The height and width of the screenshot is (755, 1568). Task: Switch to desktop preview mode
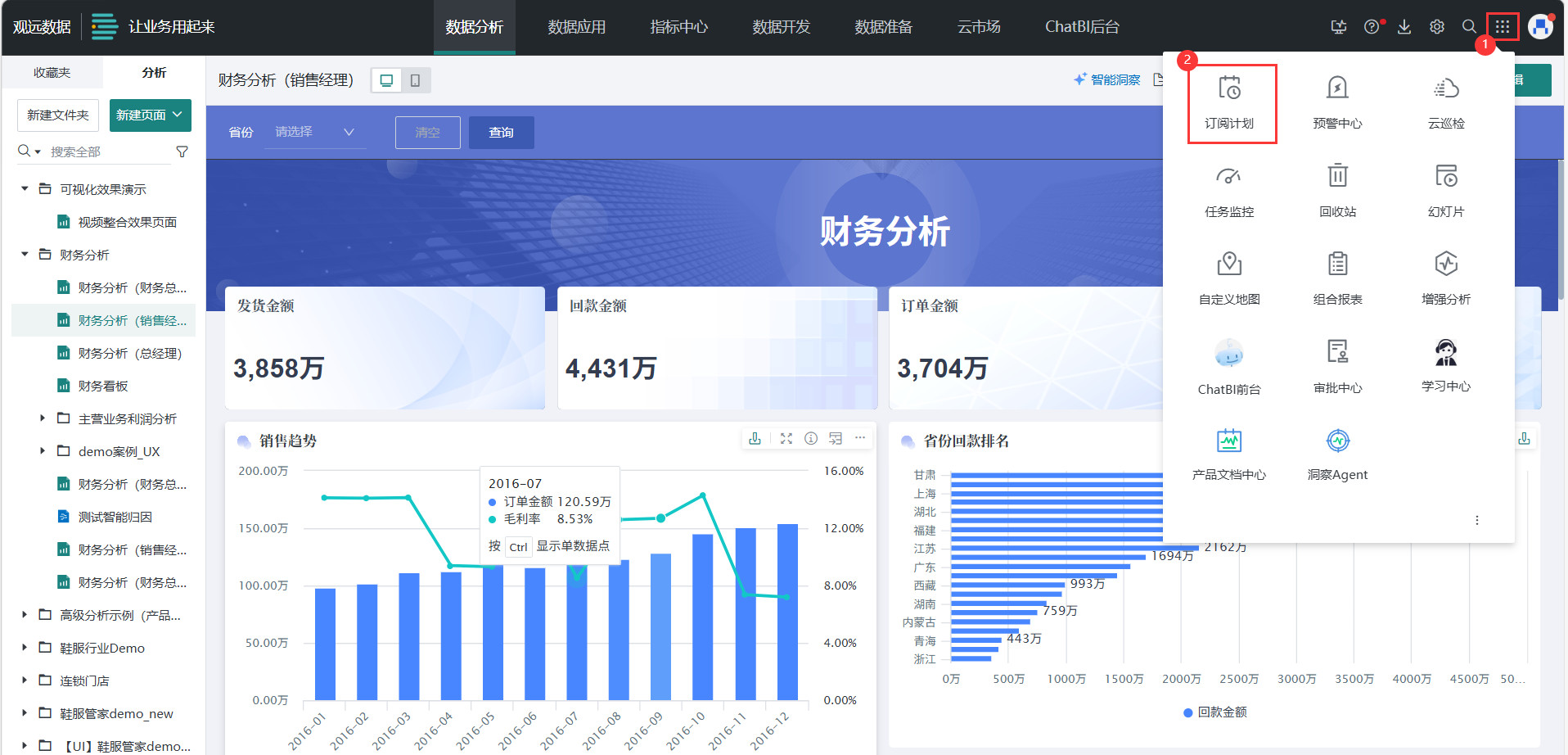pos(385,79)
